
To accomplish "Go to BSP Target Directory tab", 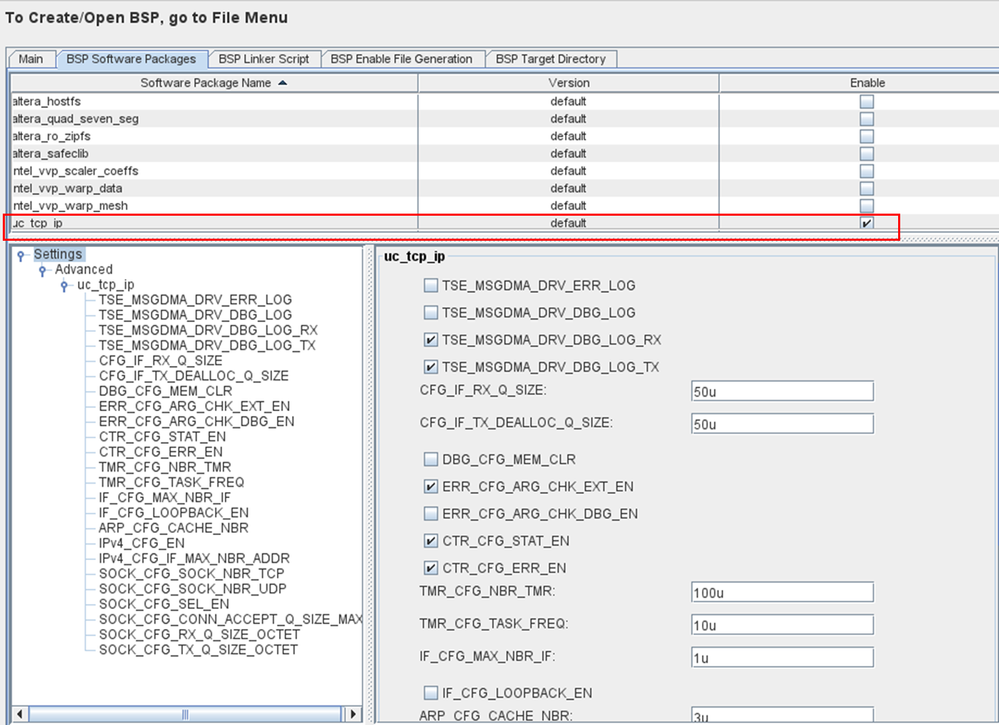I will 550,59.
